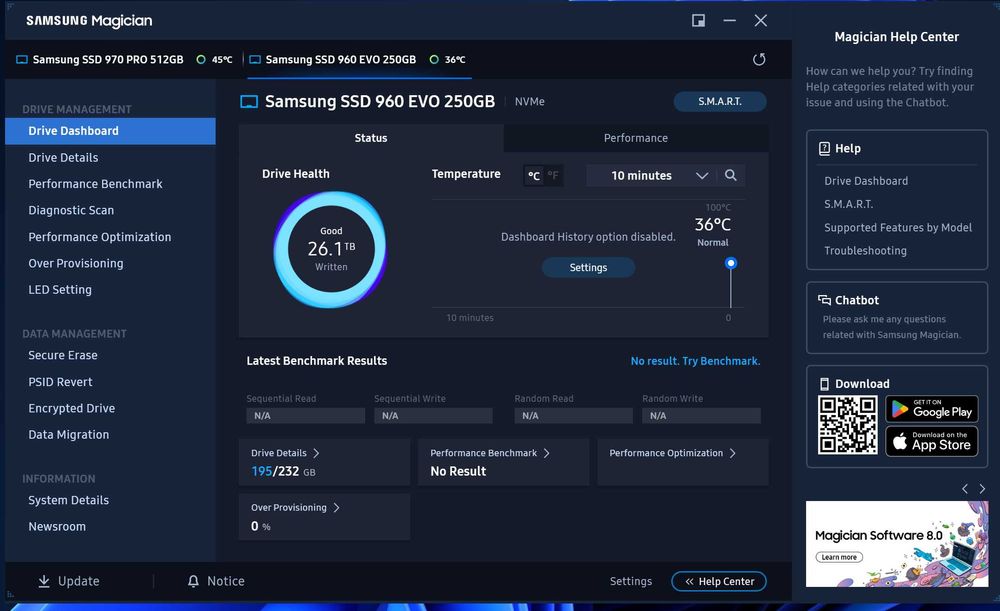Click the Download phone icon
The height and width of the screenshot is (611, 1000).
click(x=824, y=384)
